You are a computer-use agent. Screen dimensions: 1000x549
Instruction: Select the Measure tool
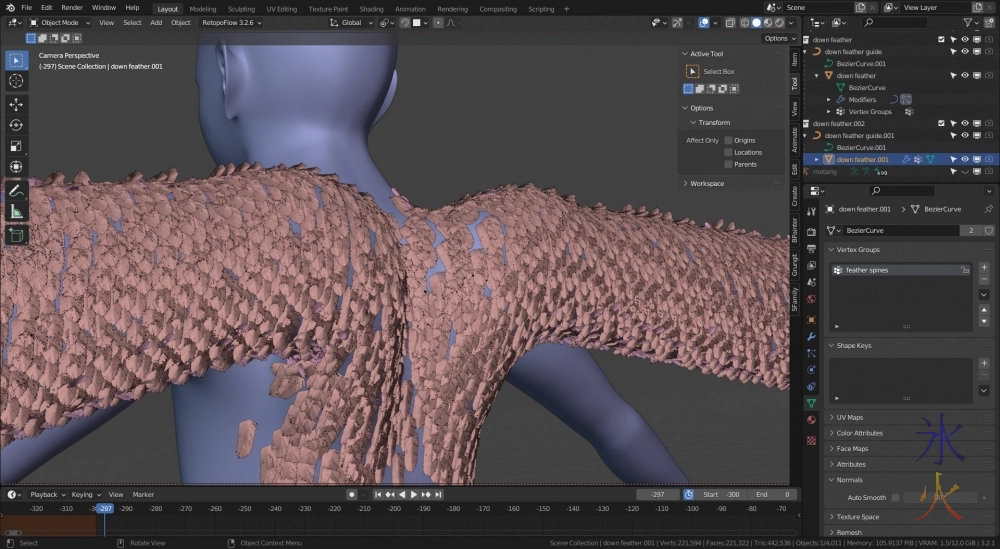16,211
